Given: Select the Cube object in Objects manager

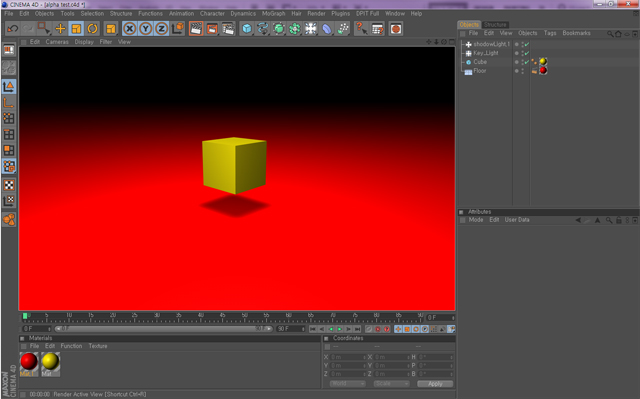Looking at the screenshot, I should tap(480, 62).
